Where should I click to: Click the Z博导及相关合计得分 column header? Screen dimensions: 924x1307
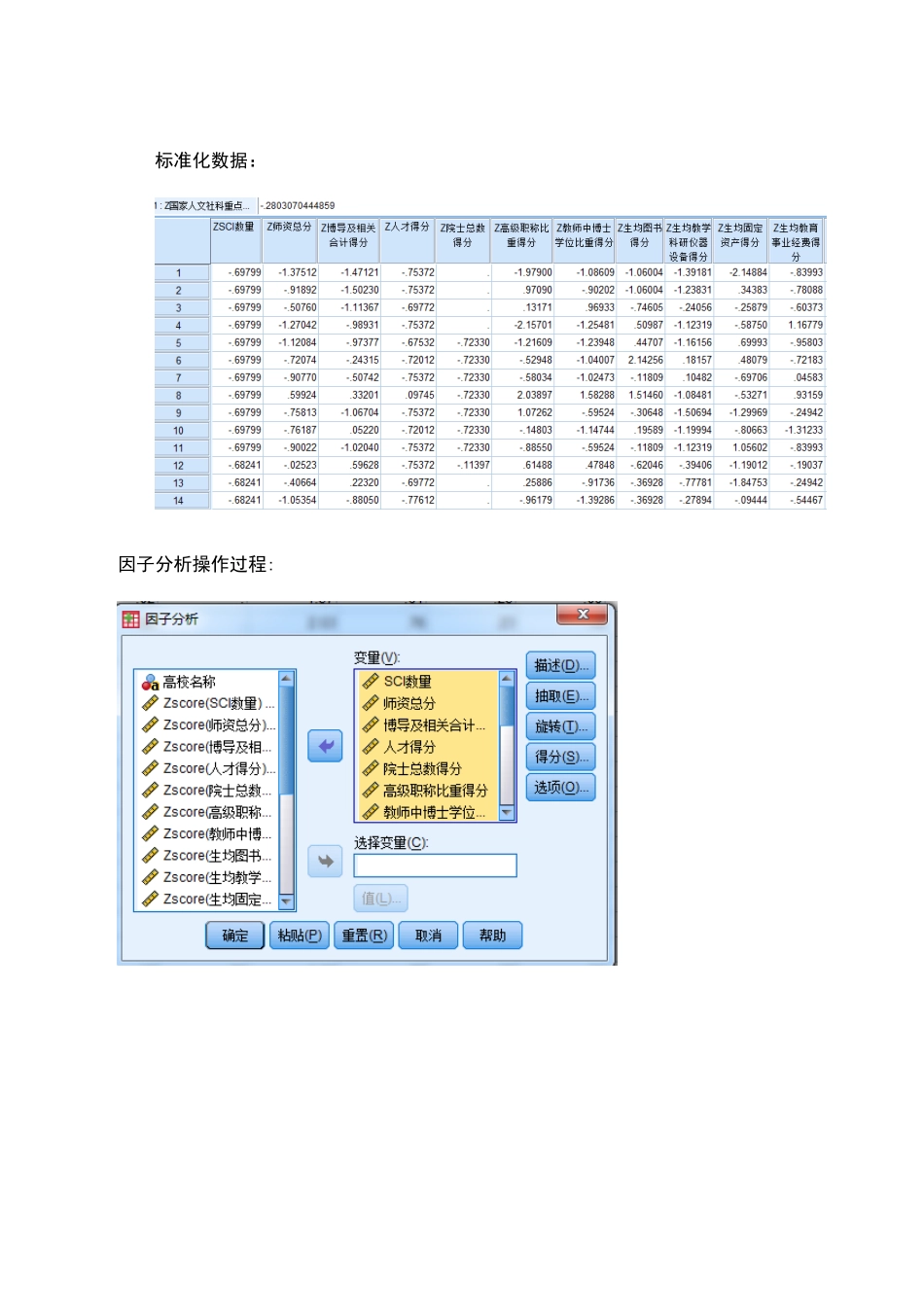tap(349, 240)
